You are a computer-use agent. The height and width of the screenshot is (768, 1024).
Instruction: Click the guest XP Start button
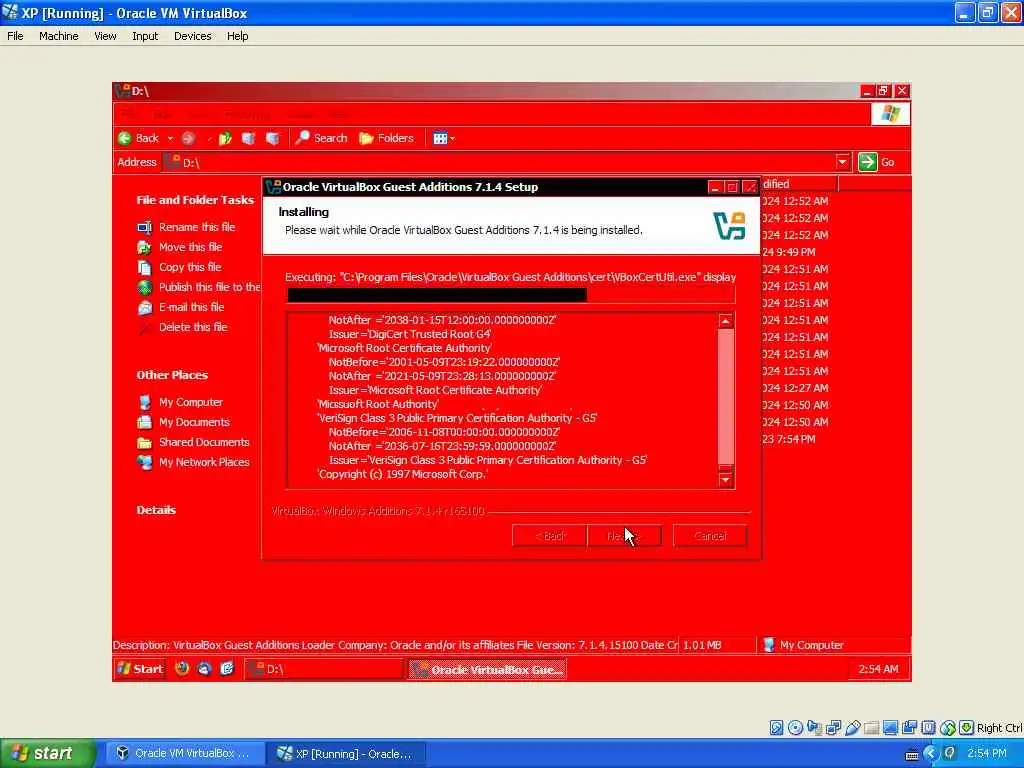tap(140, 669)
